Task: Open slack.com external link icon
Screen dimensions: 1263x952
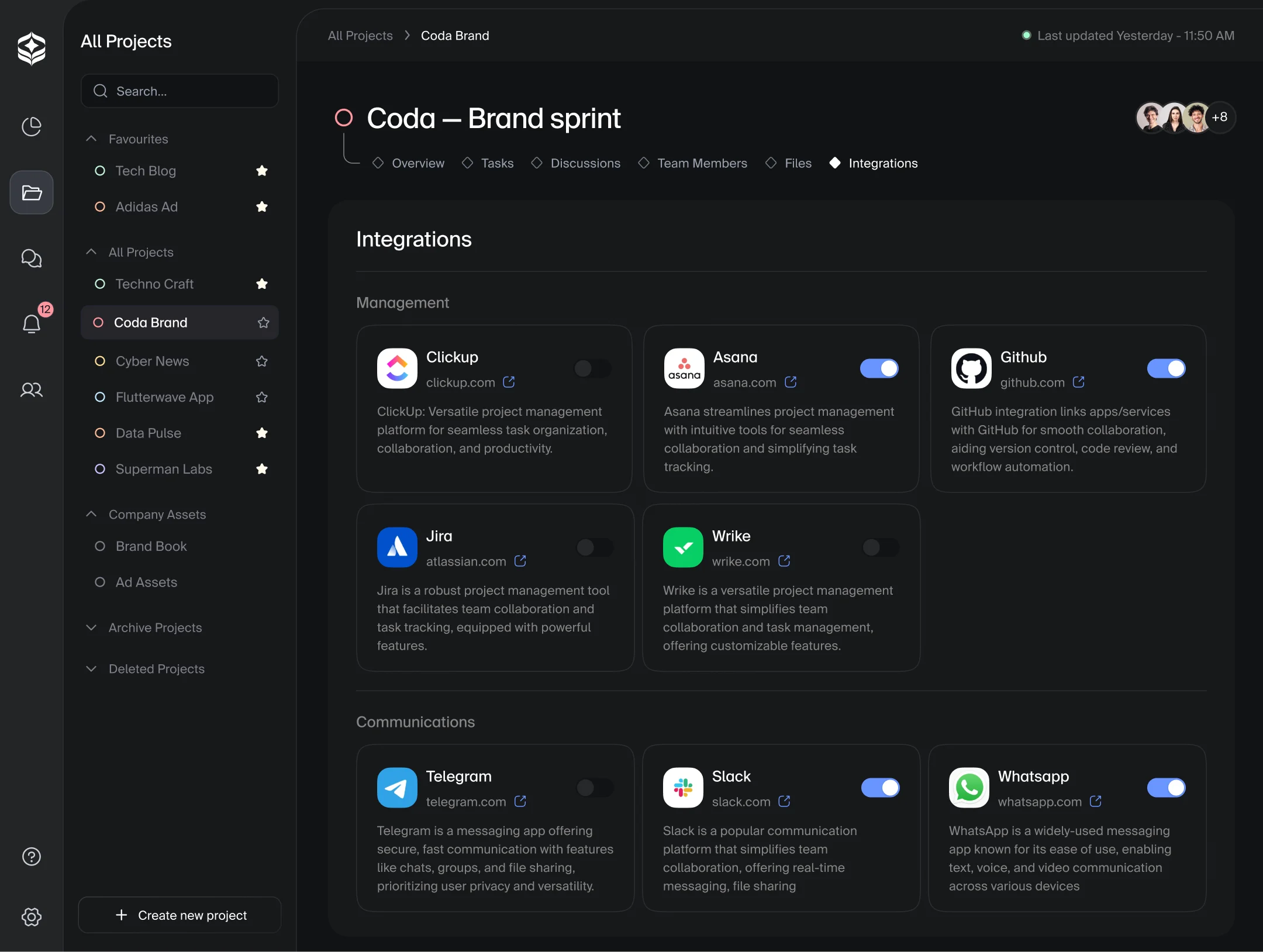Action: point(785,801)
